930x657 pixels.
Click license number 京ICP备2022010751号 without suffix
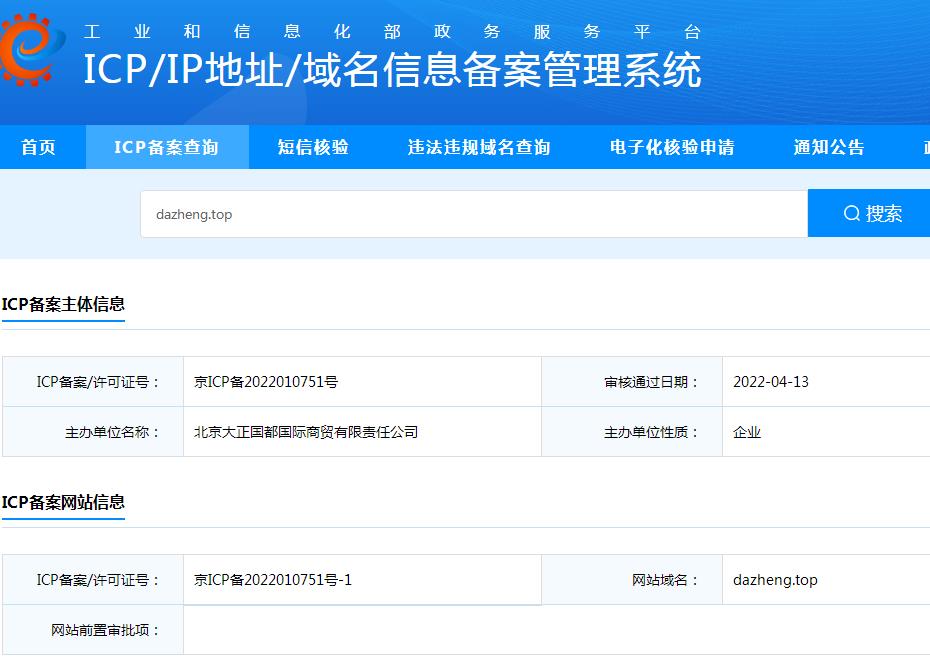266,382
